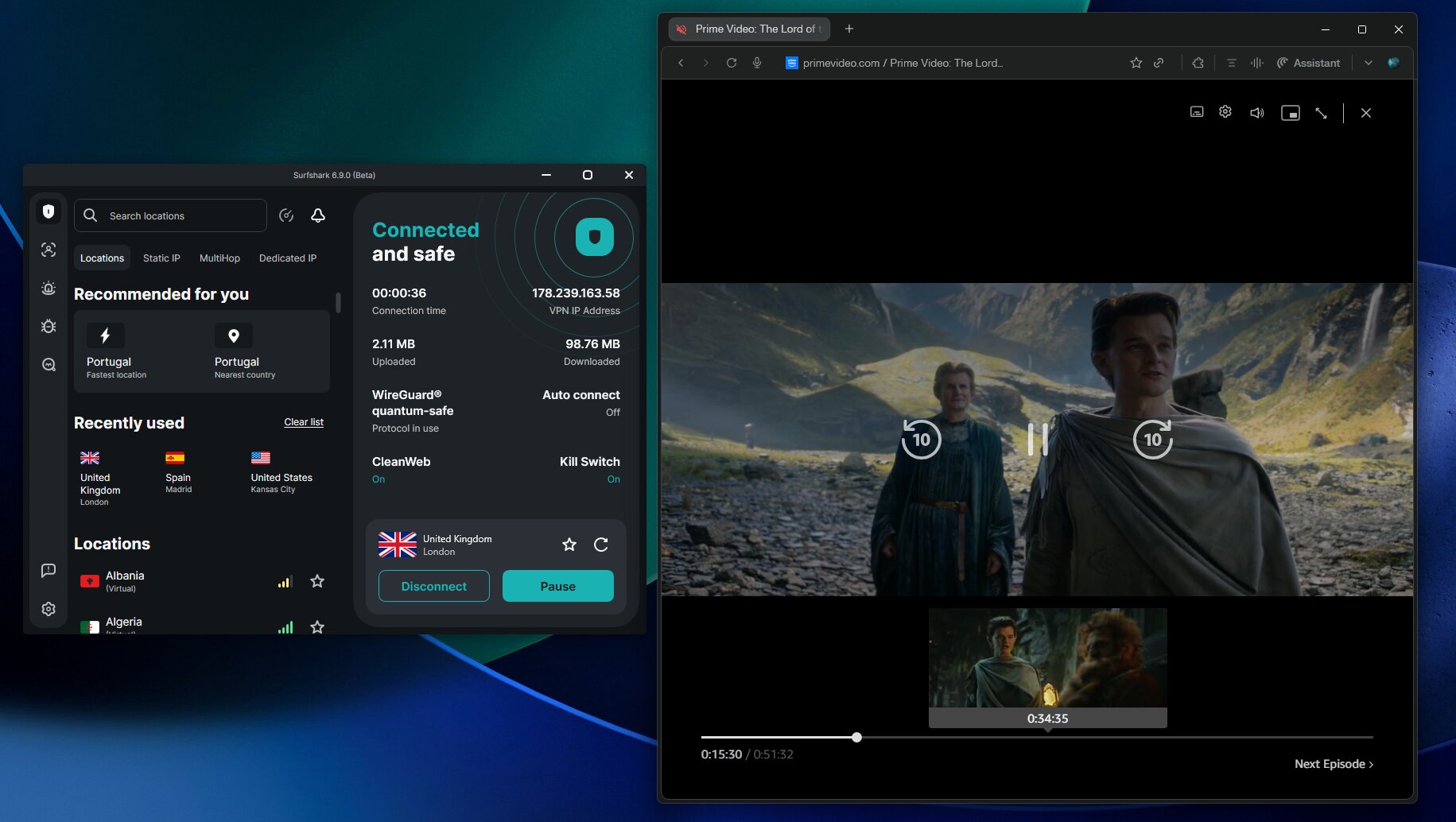This screenshot has width=1456, height=822.
Task: Click the browser address bar URL
Action: click(x=903, y=63)
